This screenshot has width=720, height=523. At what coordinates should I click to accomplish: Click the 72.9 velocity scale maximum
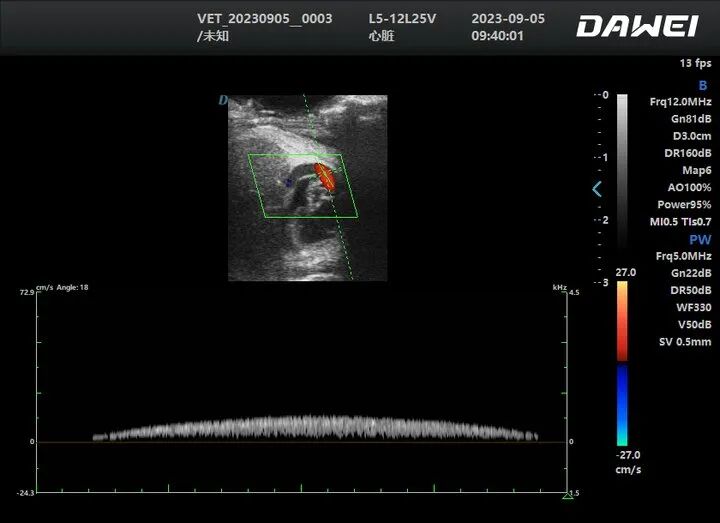27,292
